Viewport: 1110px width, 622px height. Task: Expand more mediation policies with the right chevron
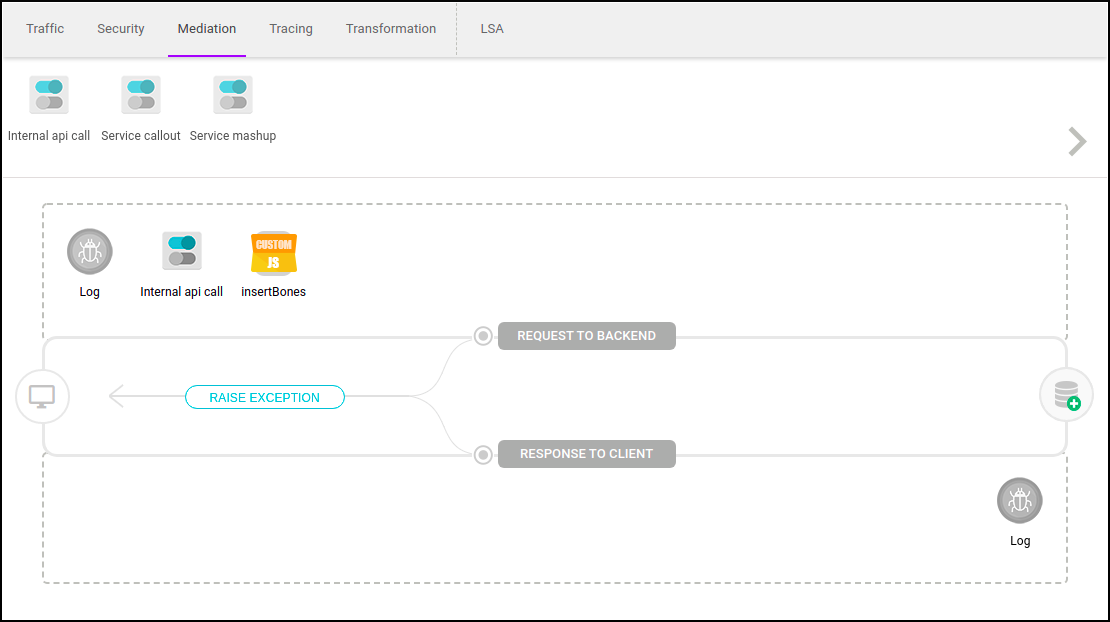[x=1076, y=141]
